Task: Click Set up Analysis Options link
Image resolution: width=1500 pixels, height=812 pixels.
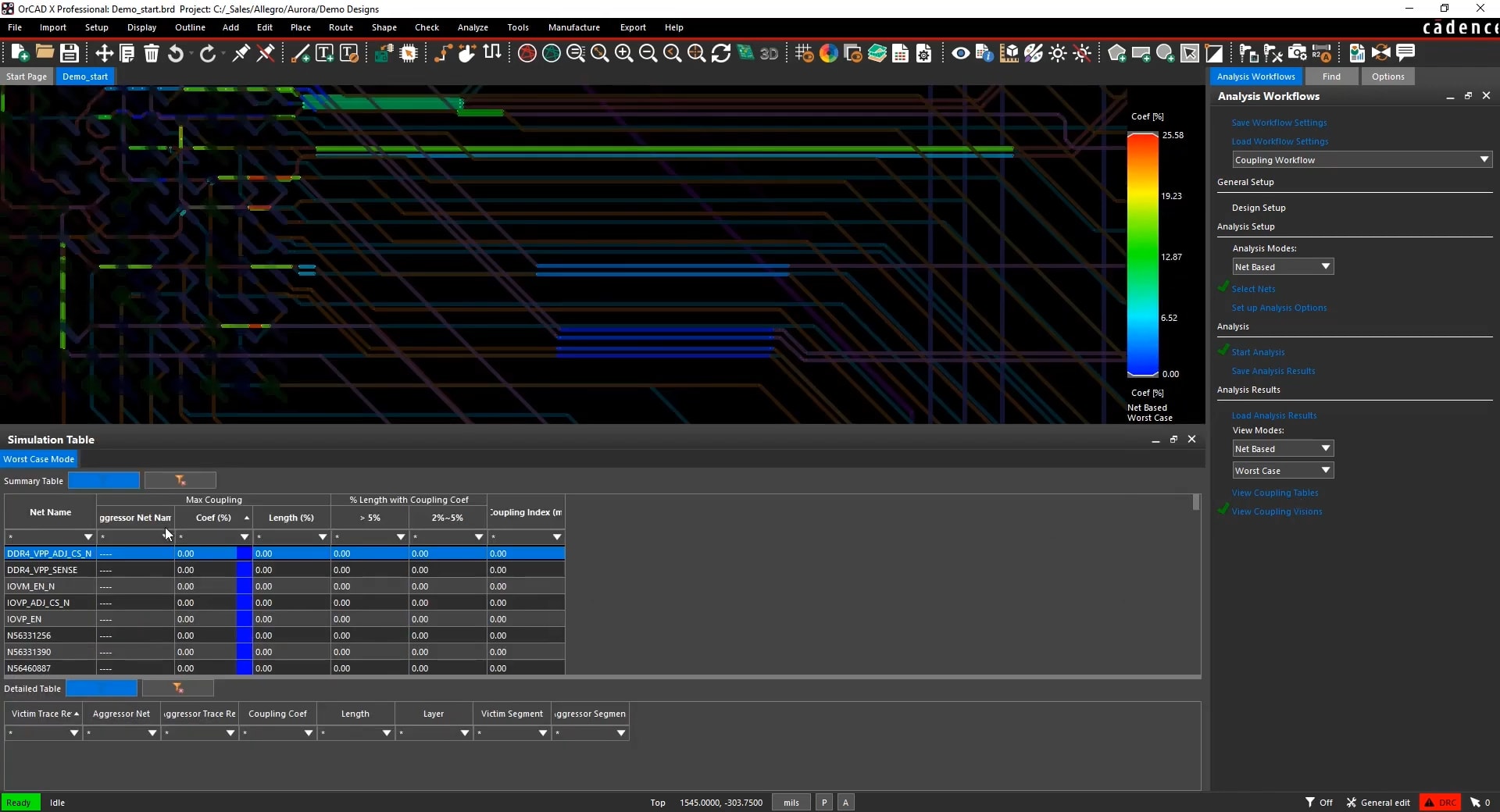Action: click(1279, 308)
